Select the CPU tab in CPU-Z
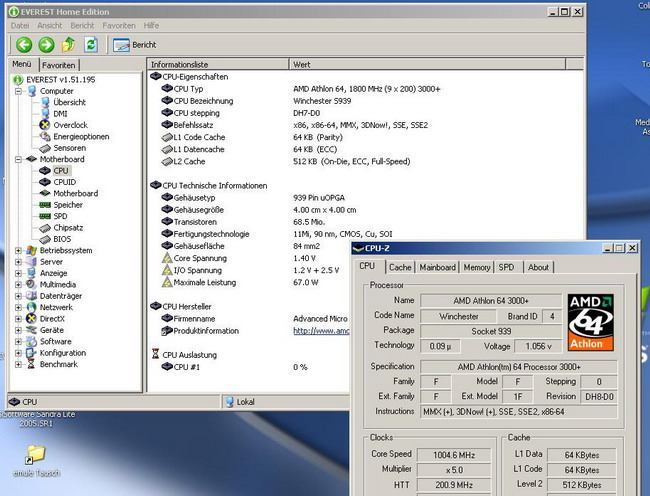Screen dimensions: 650x496 (367, 266)
